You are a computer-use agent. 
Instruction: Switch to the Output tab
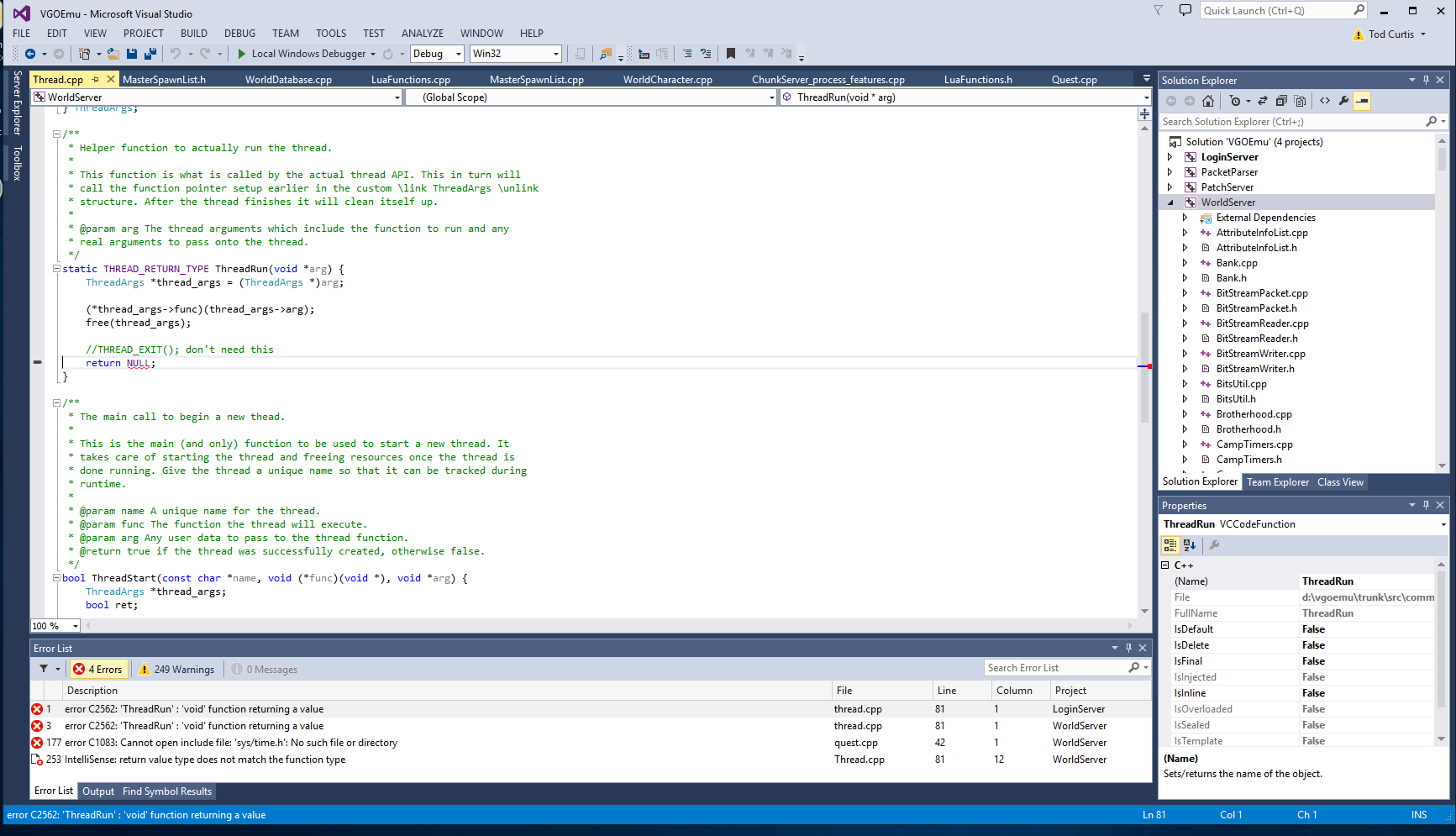click(98, 791)
